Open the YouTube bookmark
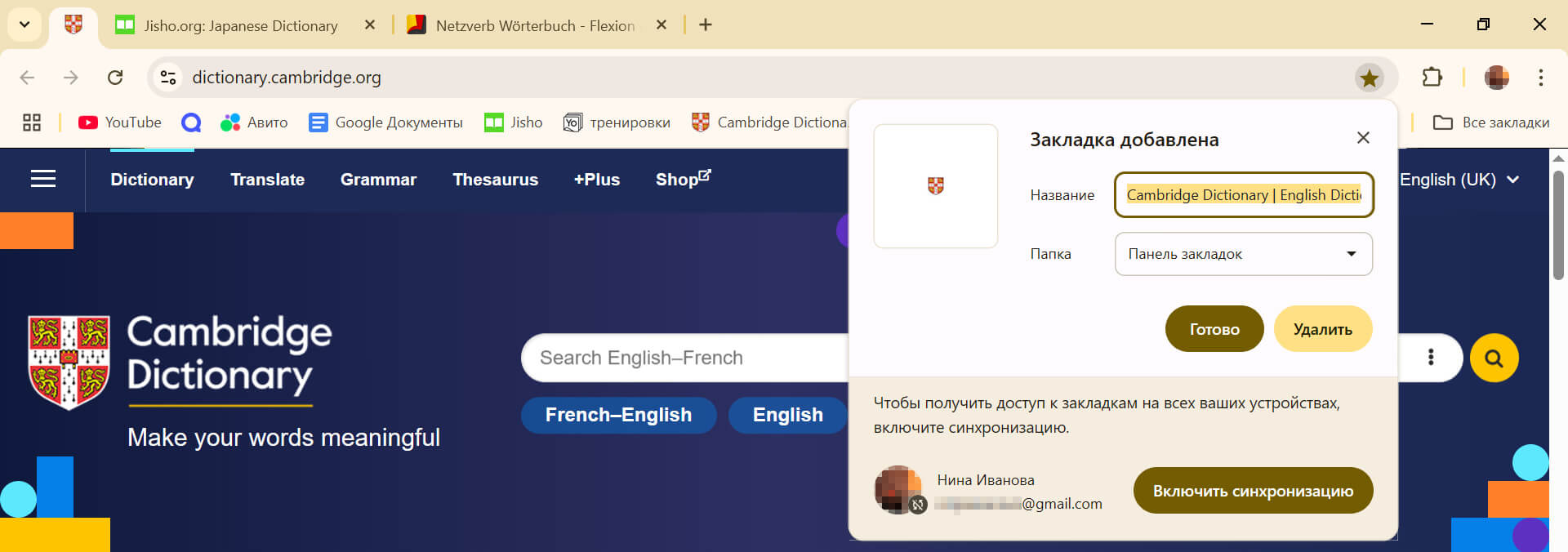The height and width of the screenshot is (552, 1568). coord(120,122)
